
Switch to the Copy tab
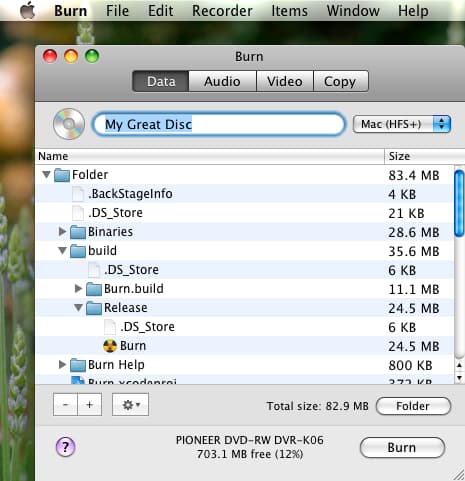pos(341,81)
